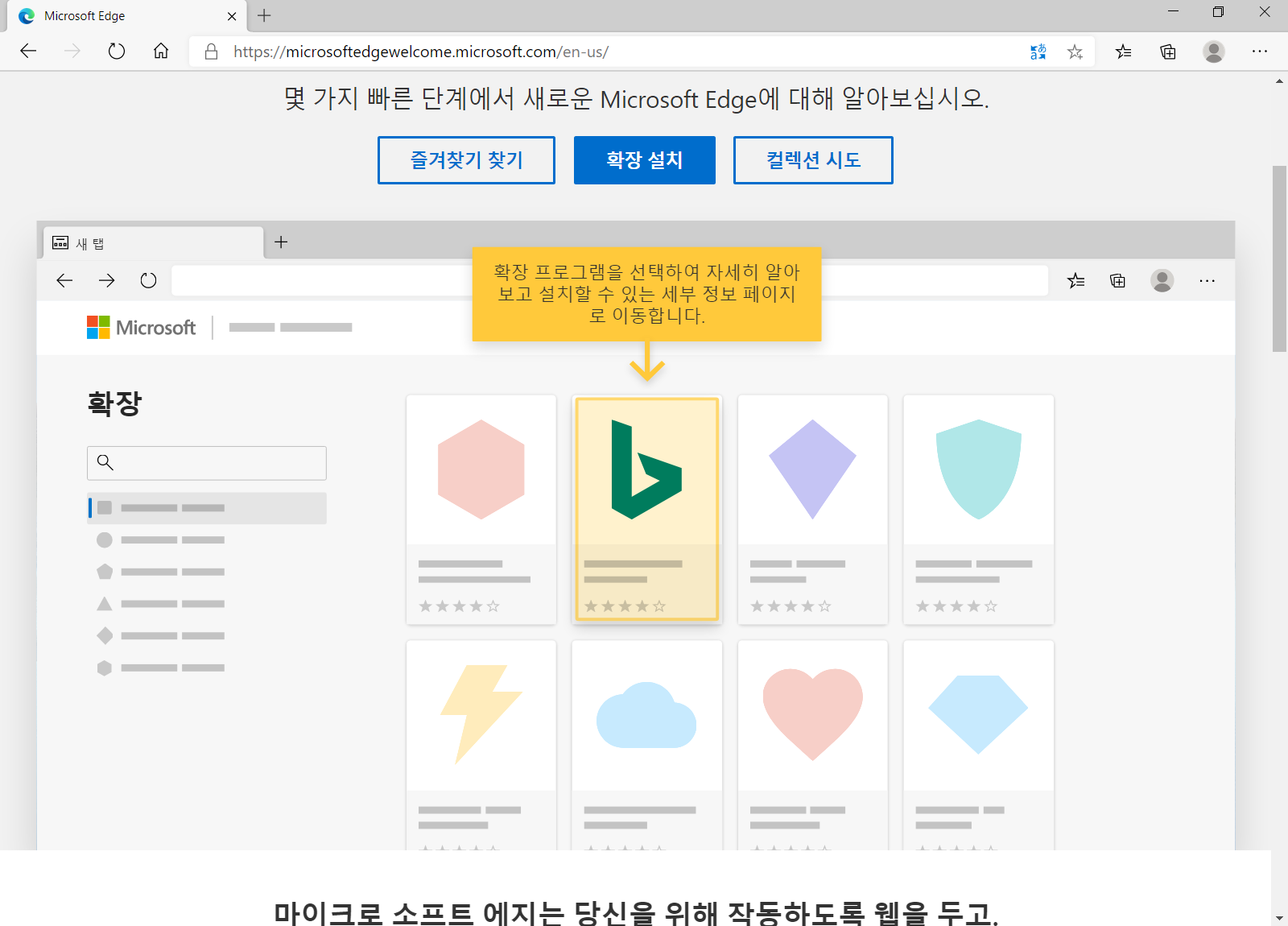Select the Microsoft Edge tab
The width and height of the screenshot is (1288, 926).
[127, 16]
